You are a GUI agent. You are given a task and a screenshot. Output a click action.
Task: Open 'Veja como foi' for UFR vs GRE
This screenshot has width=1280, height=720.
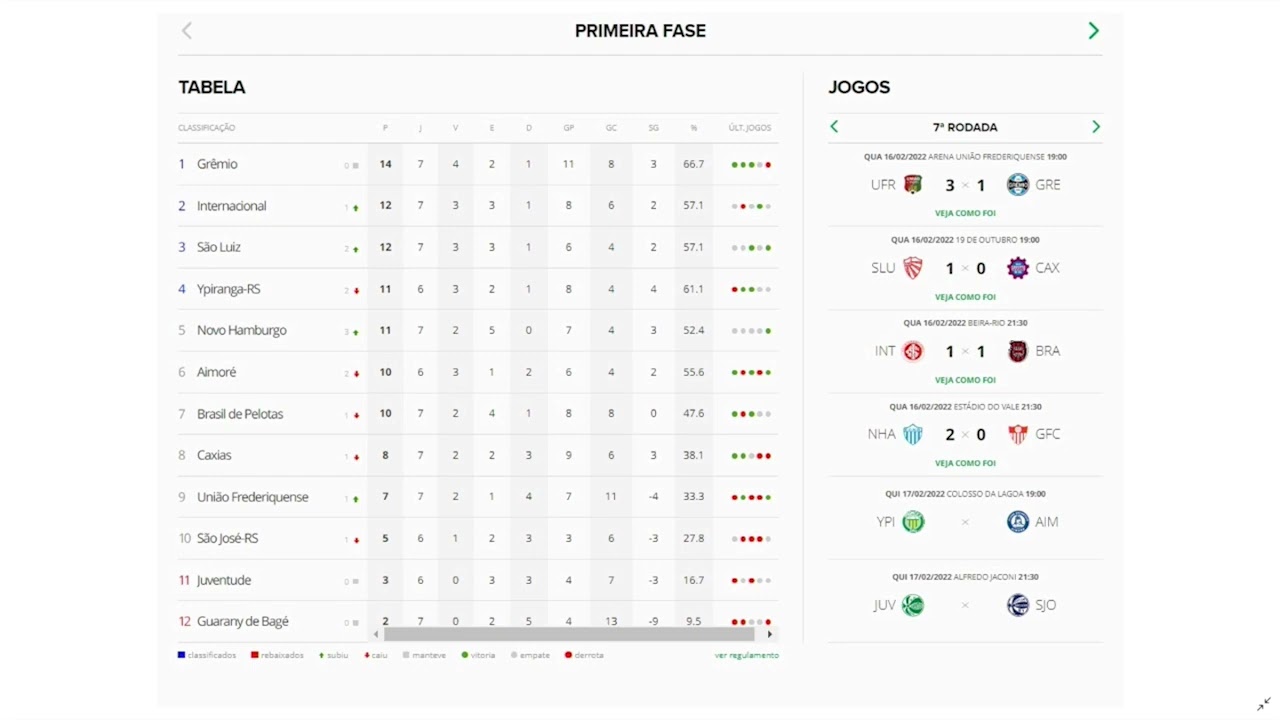point(965,213)
